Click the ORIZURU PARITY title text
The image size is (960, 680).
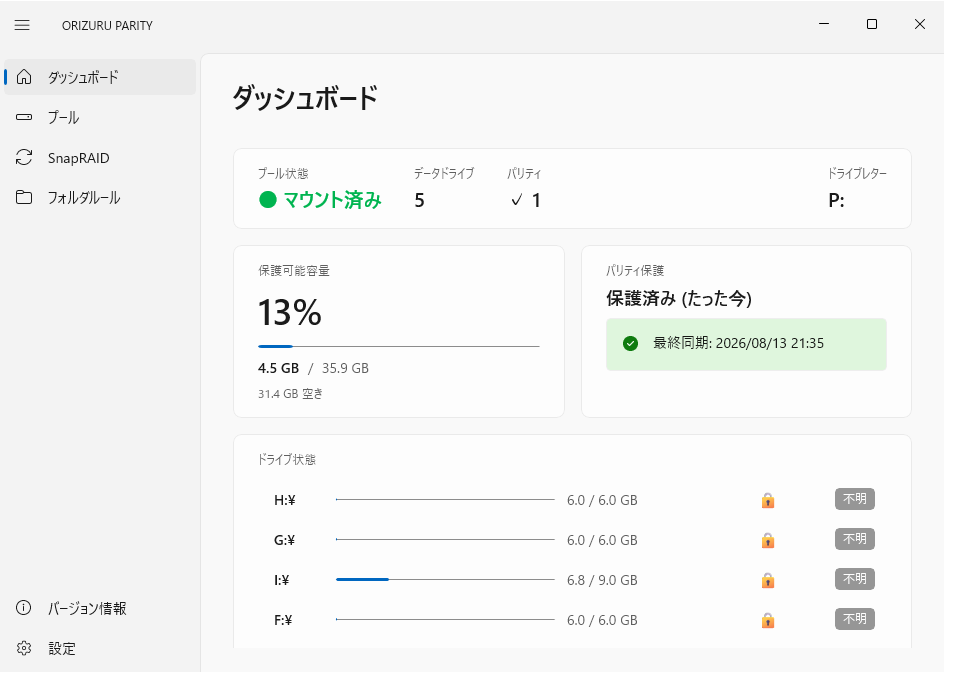click(x=107, y=26)
